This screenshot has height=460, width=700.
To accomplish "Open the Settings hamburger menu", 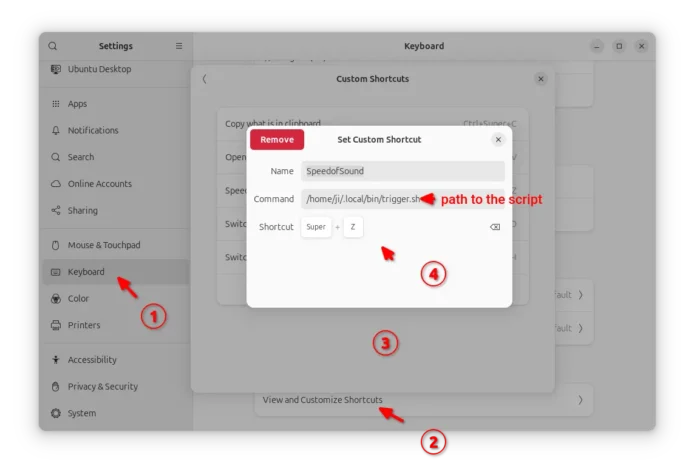I will click(179, 46).
